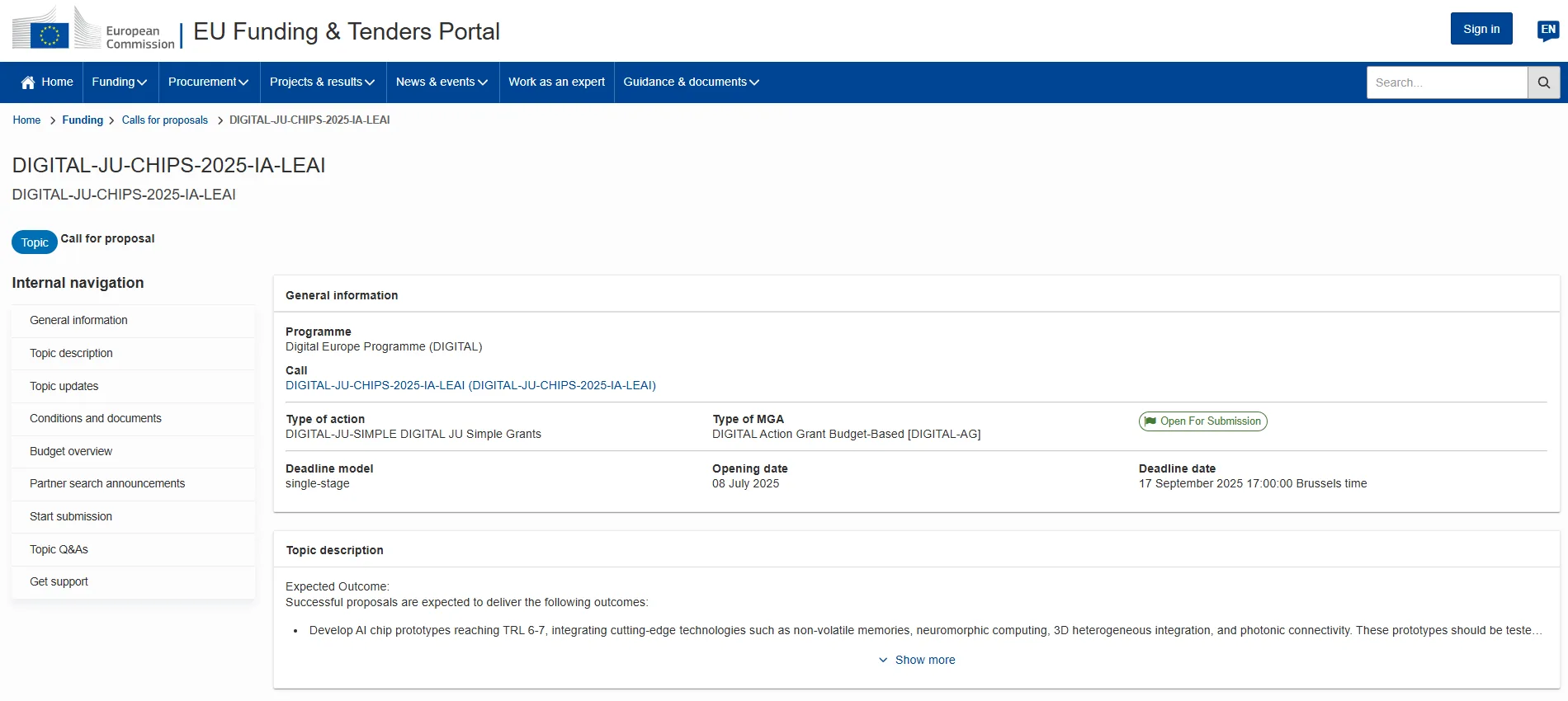Go to Home in the navbar
Screen dimensions: 1568x701
click(x=47, y=82)
